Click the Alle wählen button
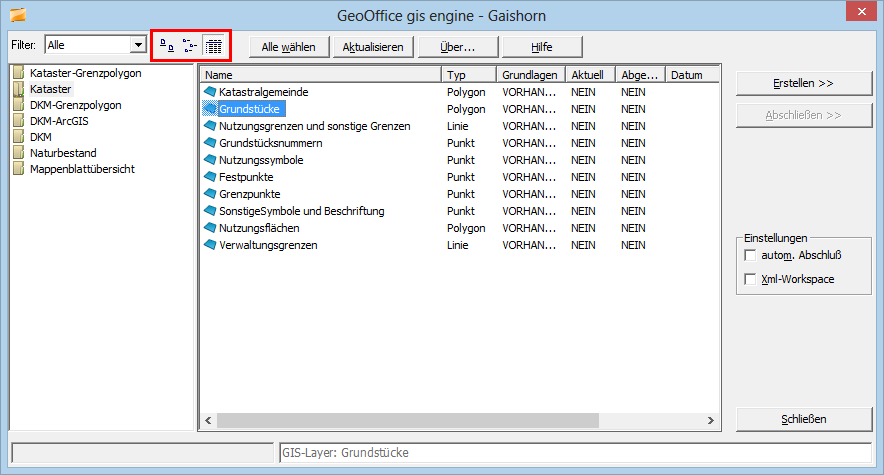 289,47
